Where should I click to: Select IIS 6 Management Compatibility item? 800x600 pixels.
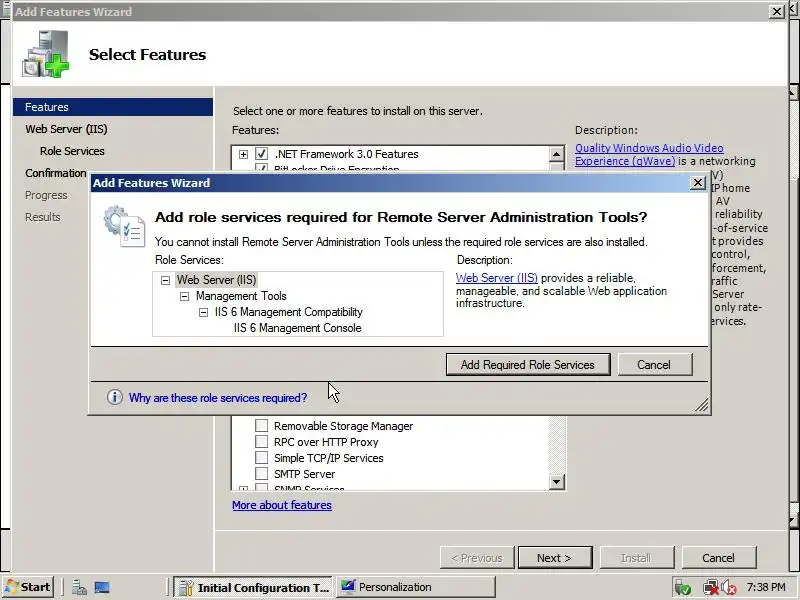(289, 312)
